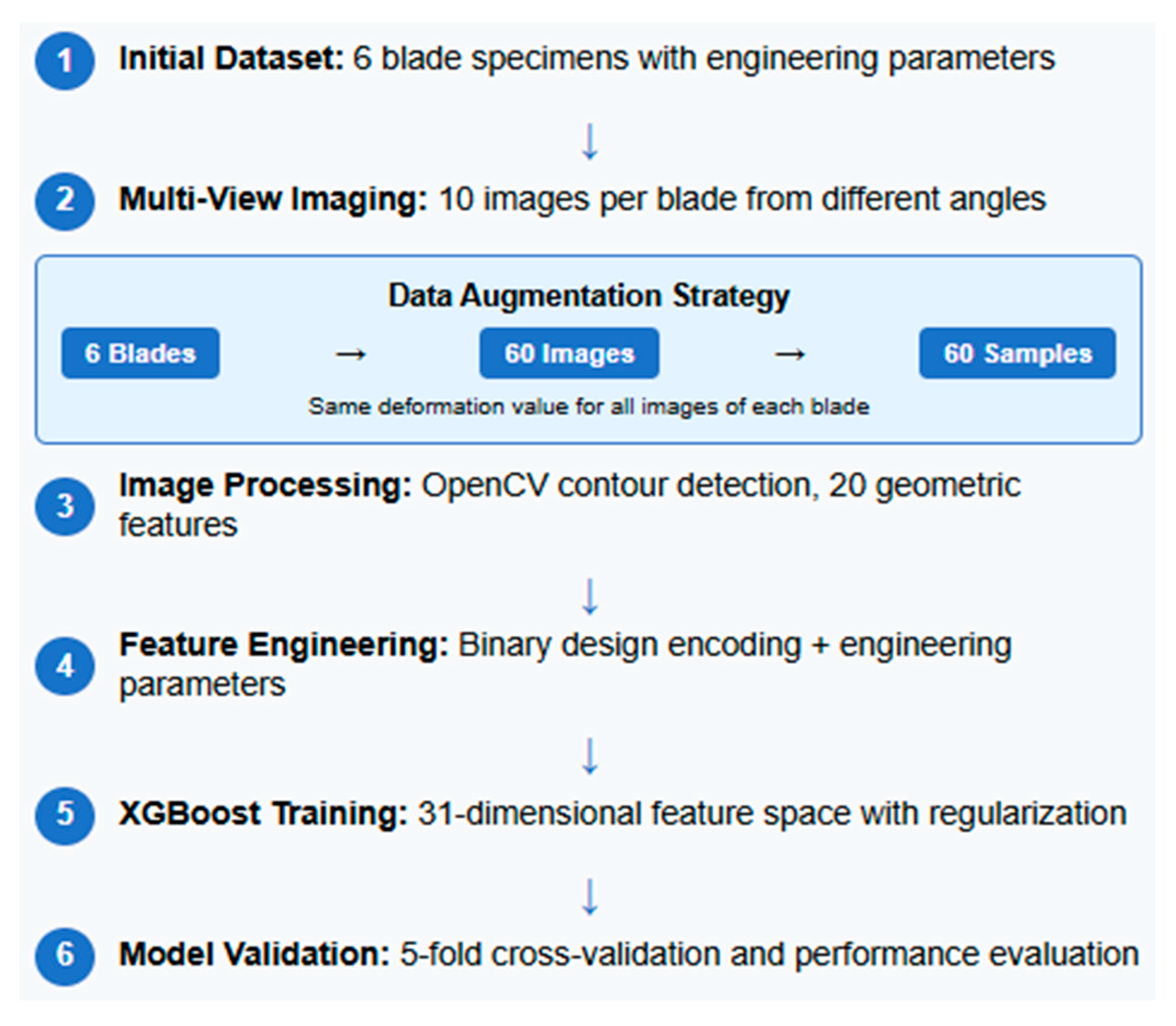This screenshot has width=1176, height=1026.
Task: Click the XGBoost Training label
Action: point(263,814)
